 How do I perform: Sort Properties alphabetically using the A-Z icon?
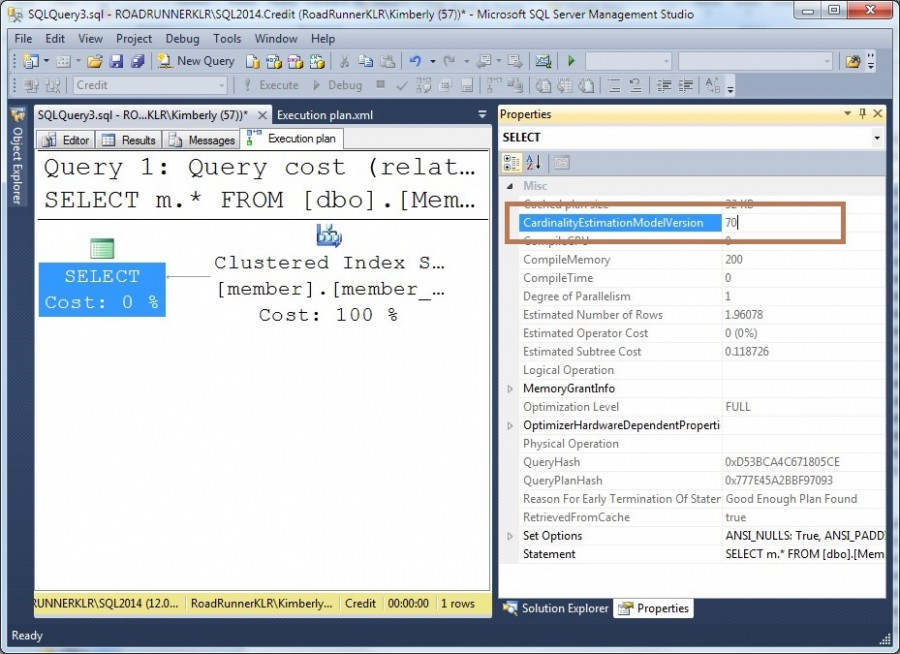532,163
